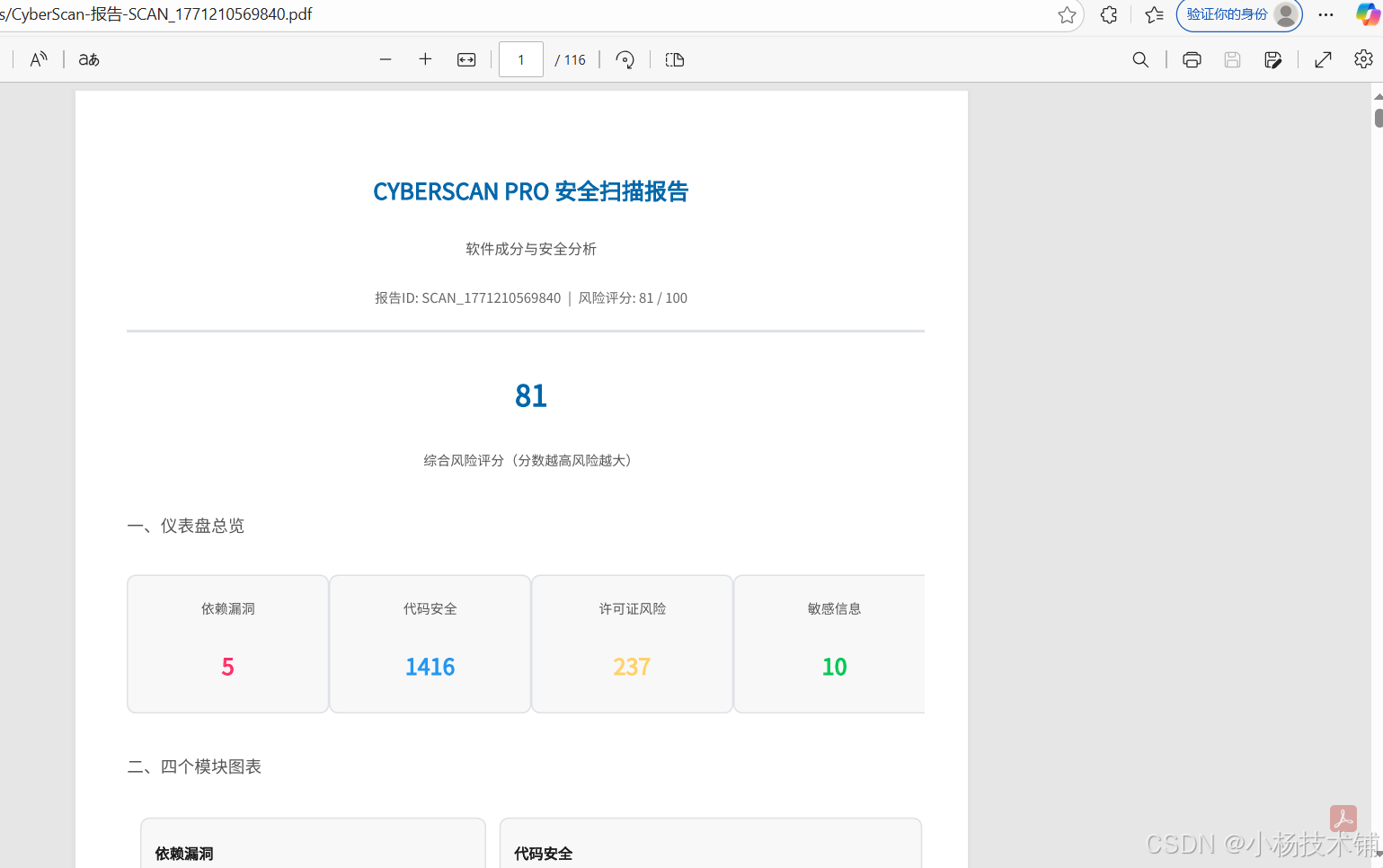1383x868 pixels.
Task: Click the heading 一、仪表盘总览
Action: 186,526
